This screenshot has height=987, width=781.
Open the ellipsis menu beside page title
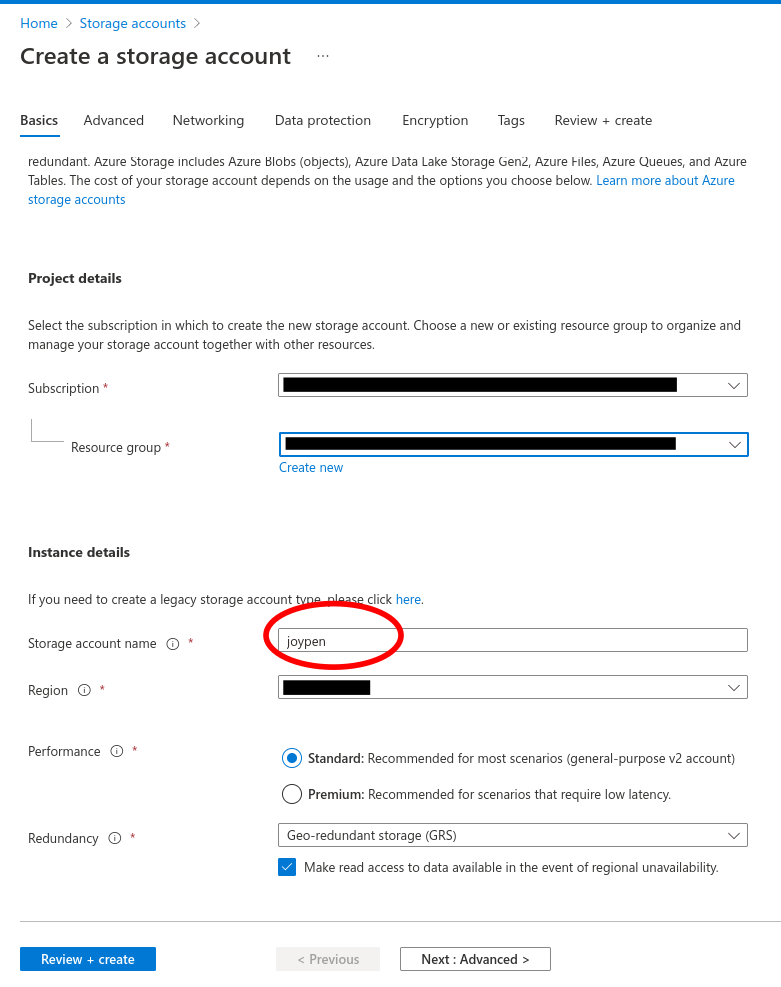323,56
